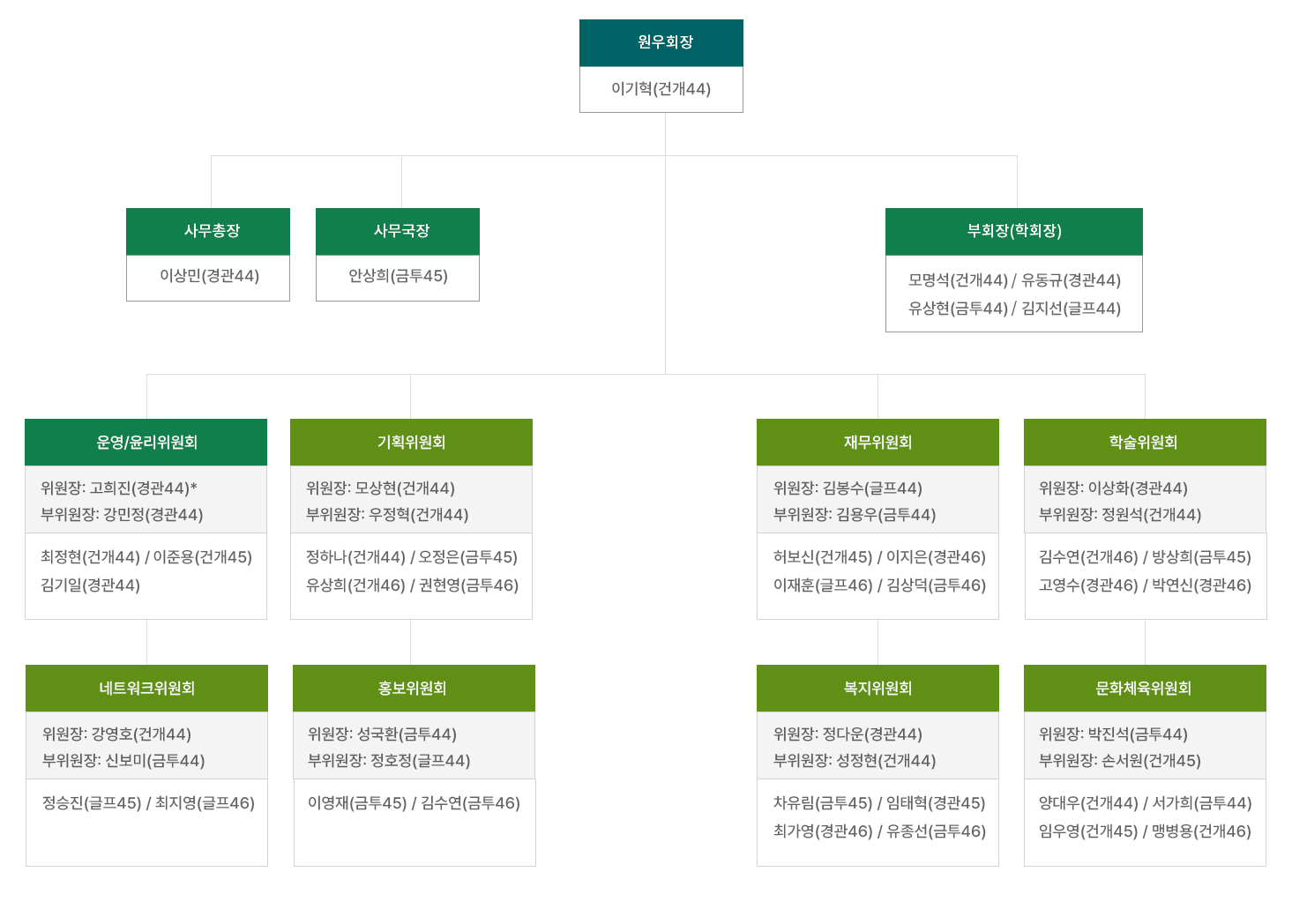Select the line 정승진(글프45) / 최지영(글프46)
Viewport: 1292px width, 924px height.
pyautogui.click(x=148, y=803)
